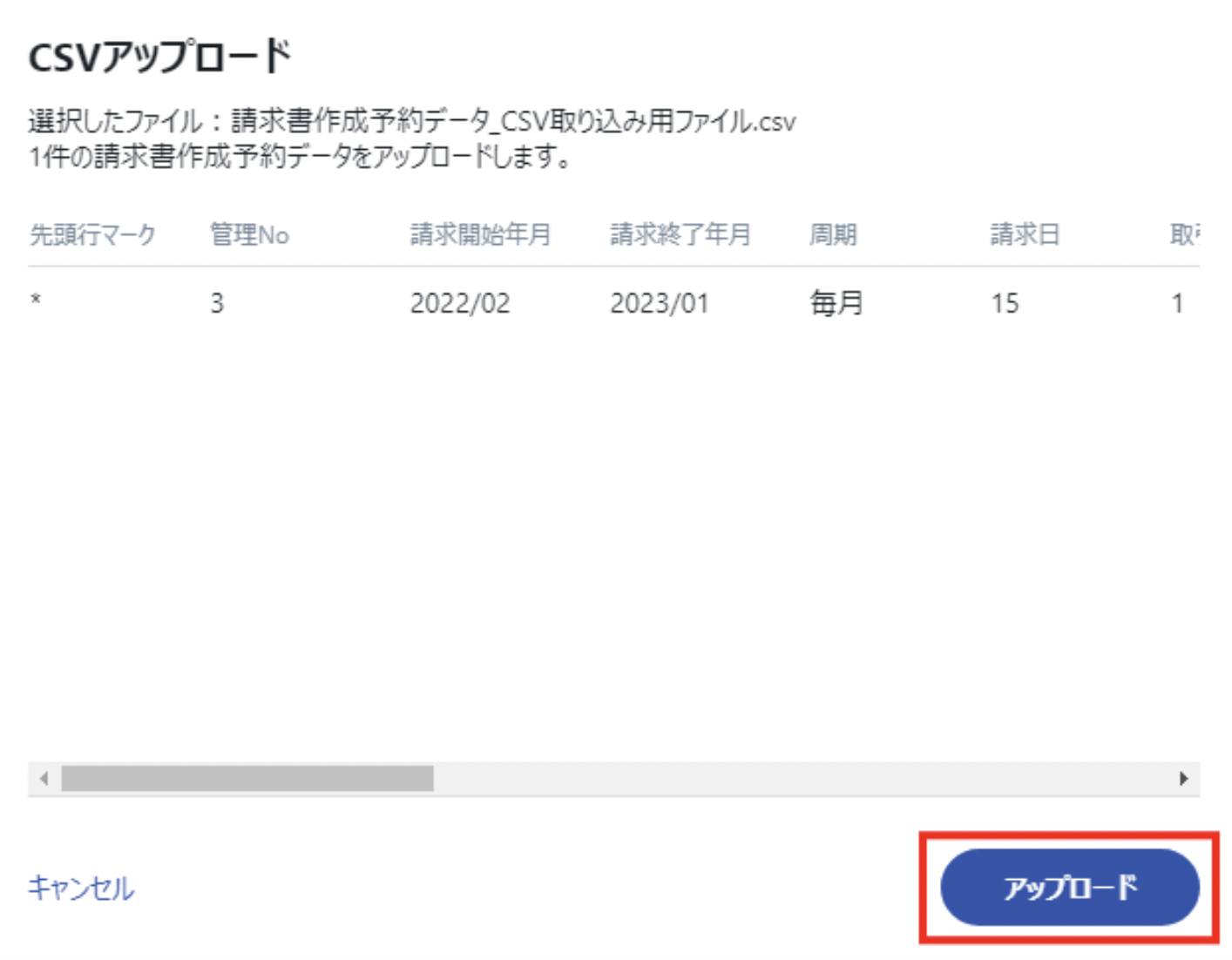The height and width of the screenshot is (960, 1232).
Task: Click the horizontal scrollbar left arrow
Action: [44, 778]
